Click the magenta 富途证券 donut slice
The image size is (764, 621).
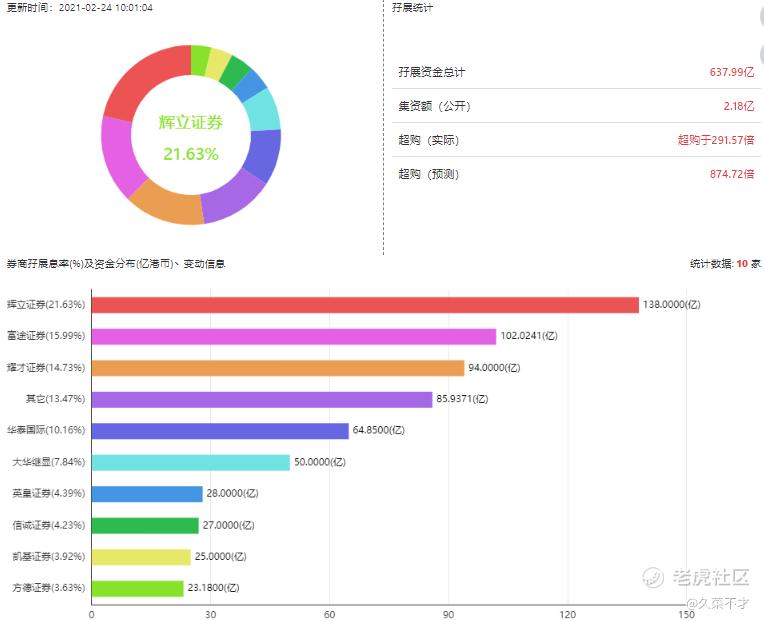click(121, 157)
